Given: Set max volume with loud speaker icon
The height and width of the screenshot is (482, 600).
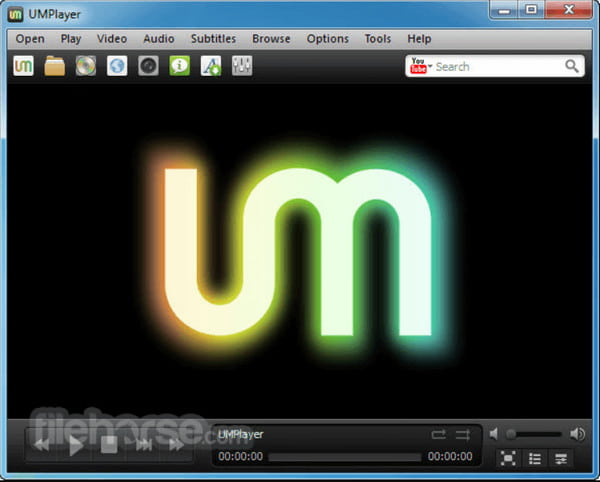Looking at the screenshot, I should coord(577,434).
